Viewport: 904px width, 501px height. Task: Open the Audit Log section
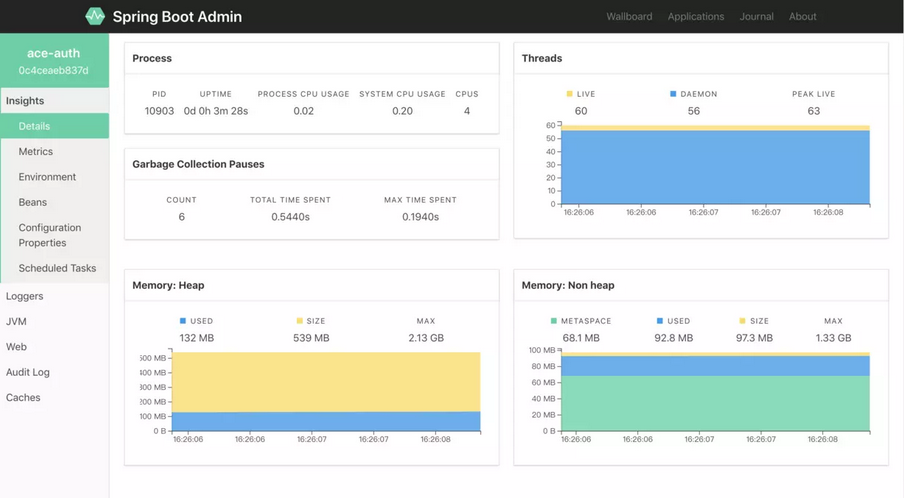pos(54,372)
